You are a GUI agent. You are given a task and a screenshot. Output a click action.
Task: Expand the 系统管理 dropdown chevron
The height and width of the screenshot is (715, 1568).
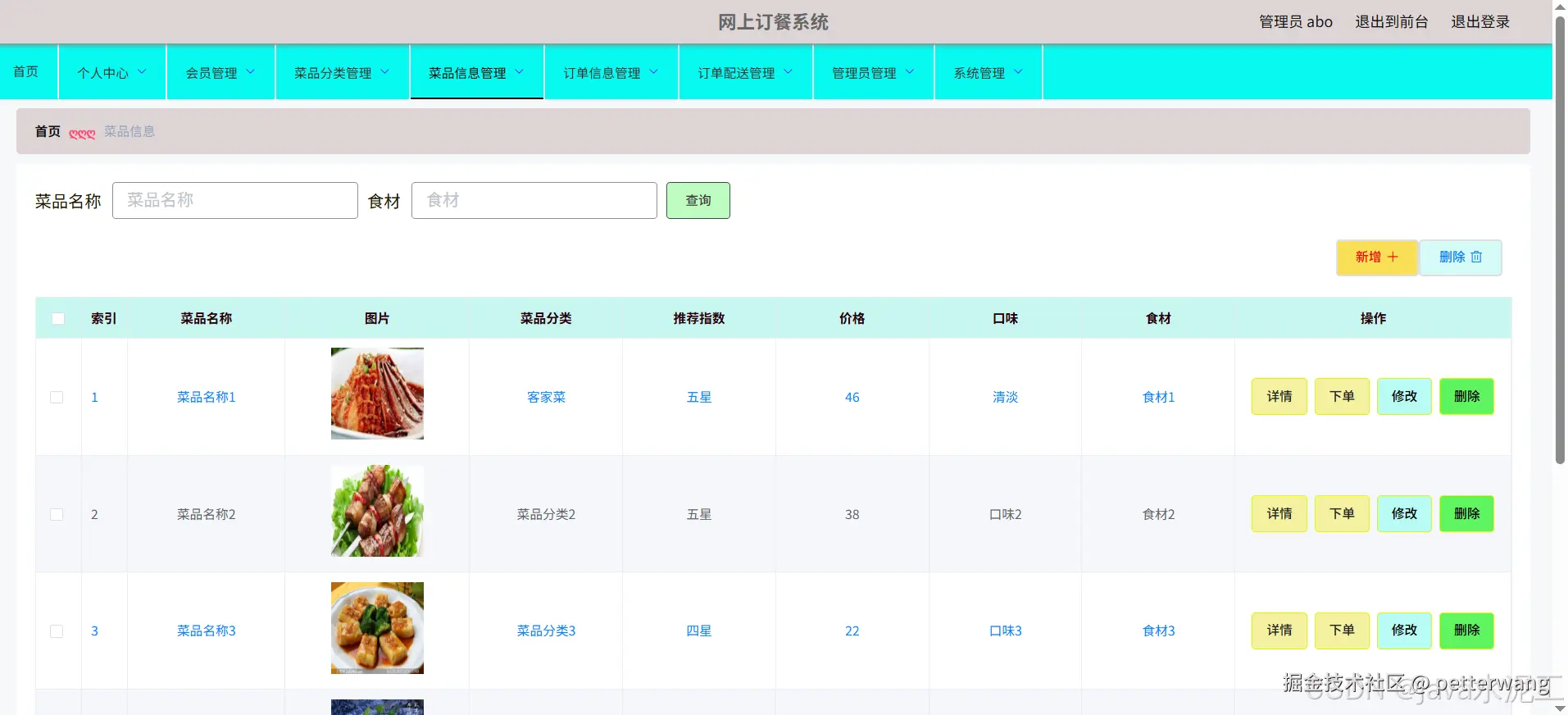pos(1019,72)
